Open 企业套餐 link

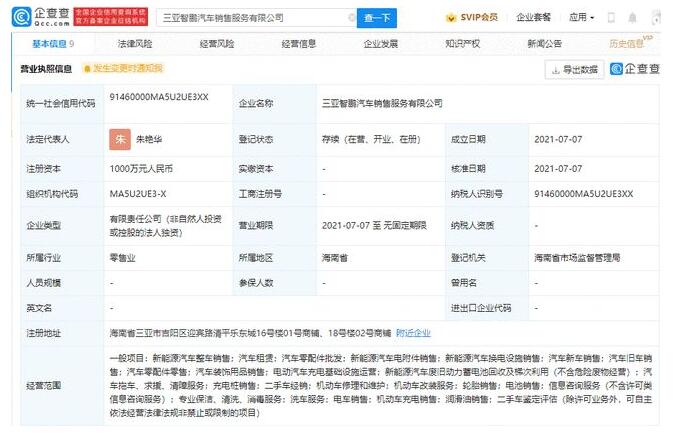point(533,17)
